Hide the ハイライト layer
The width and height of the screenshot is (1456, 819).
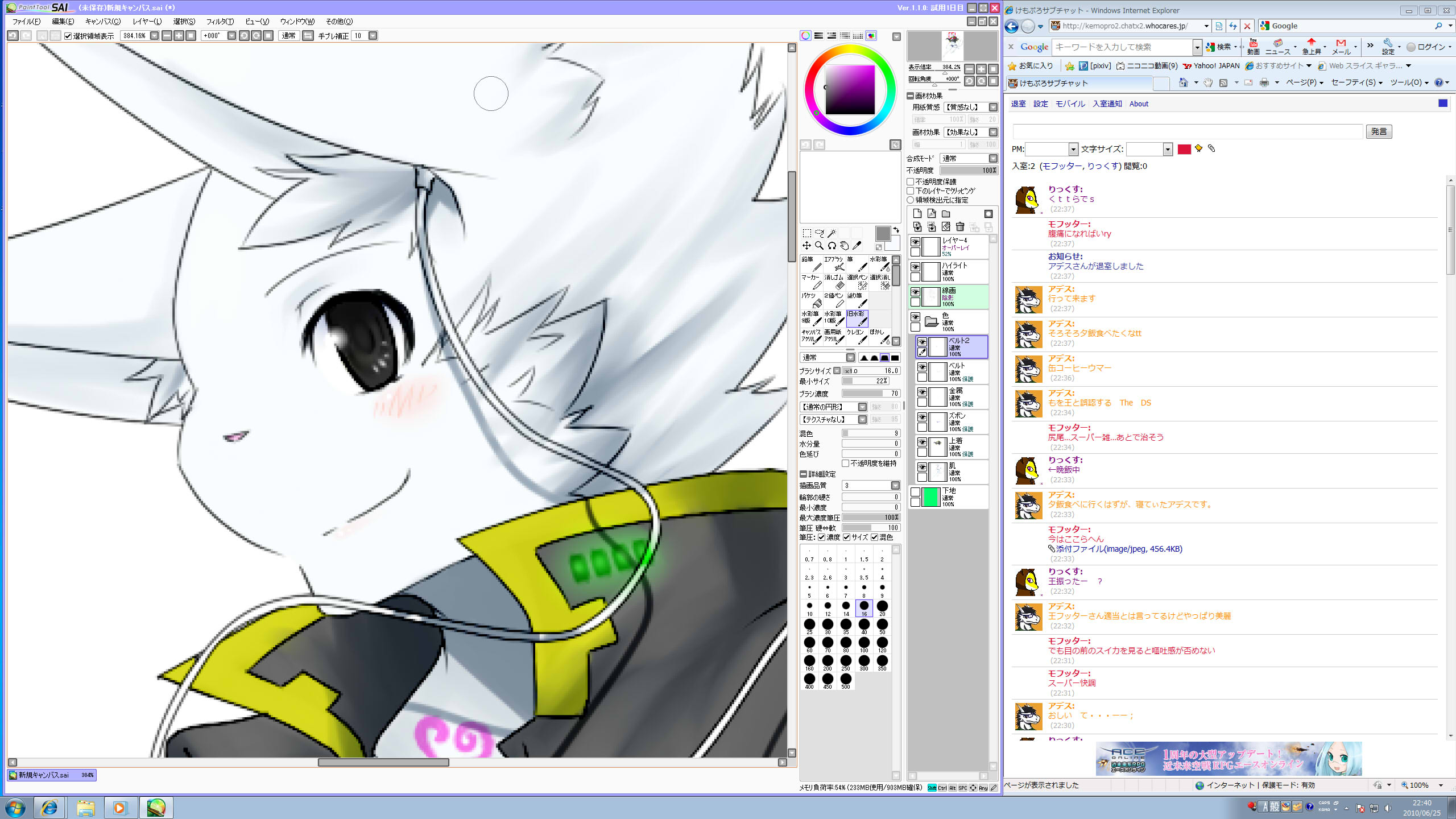point(915,267)
